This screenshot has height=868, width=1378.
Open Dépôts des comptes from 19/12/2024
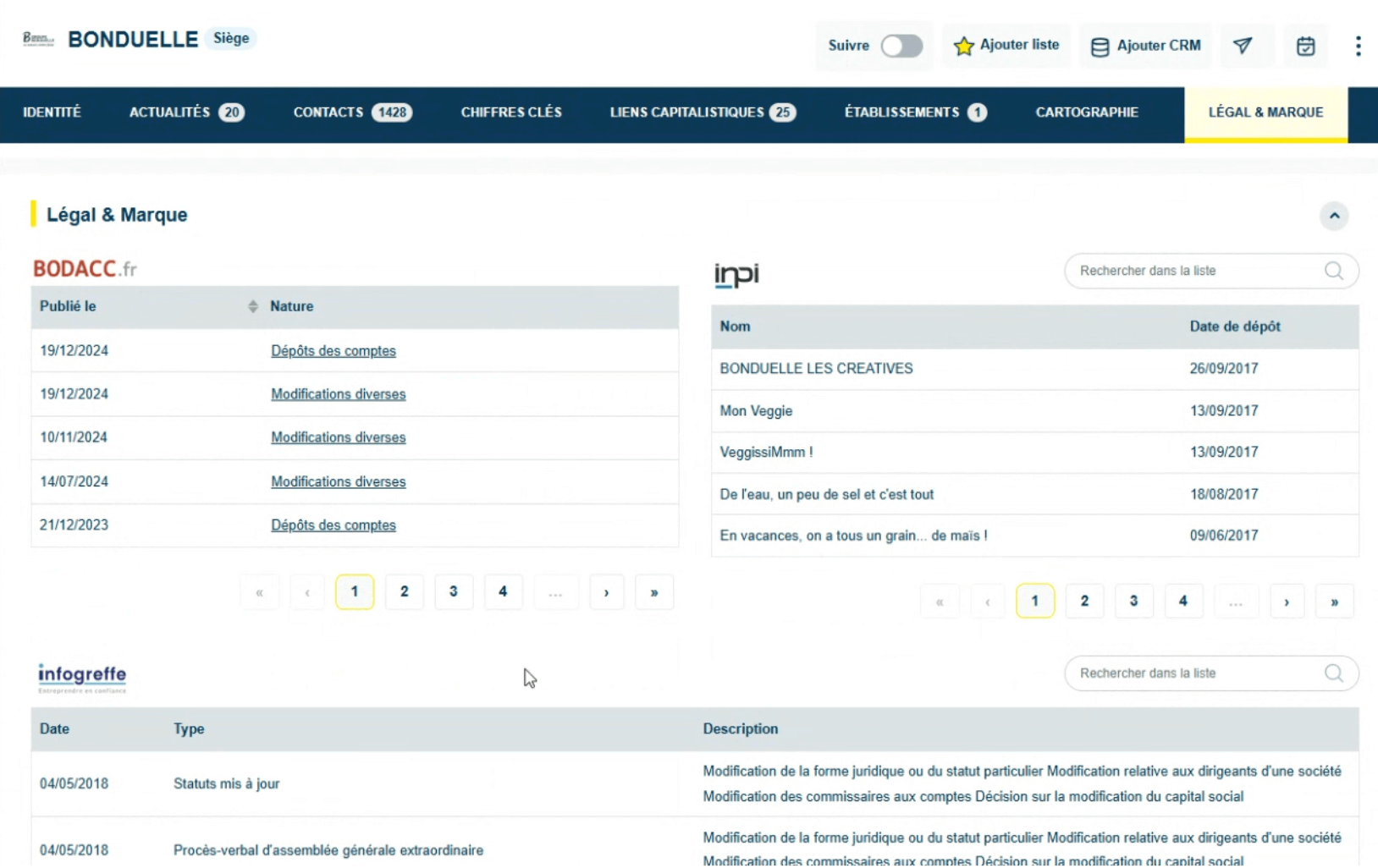pyautogui.click(x=333, y=351)
